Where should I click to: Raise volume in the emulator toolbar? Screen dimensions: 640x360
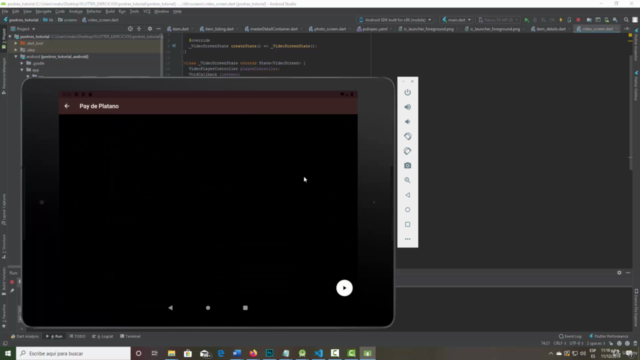(407, 107)
